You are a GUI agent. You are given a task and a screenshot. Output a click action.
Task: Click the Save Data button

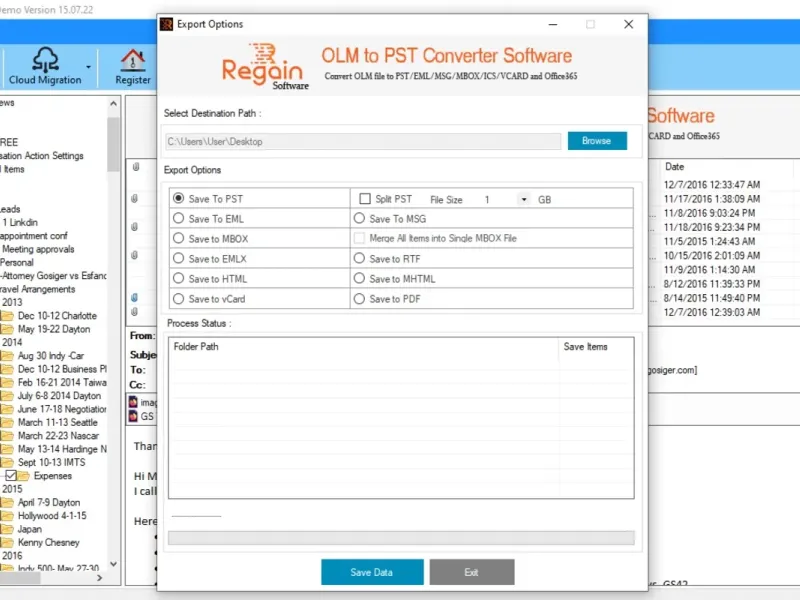pos(372,572)
